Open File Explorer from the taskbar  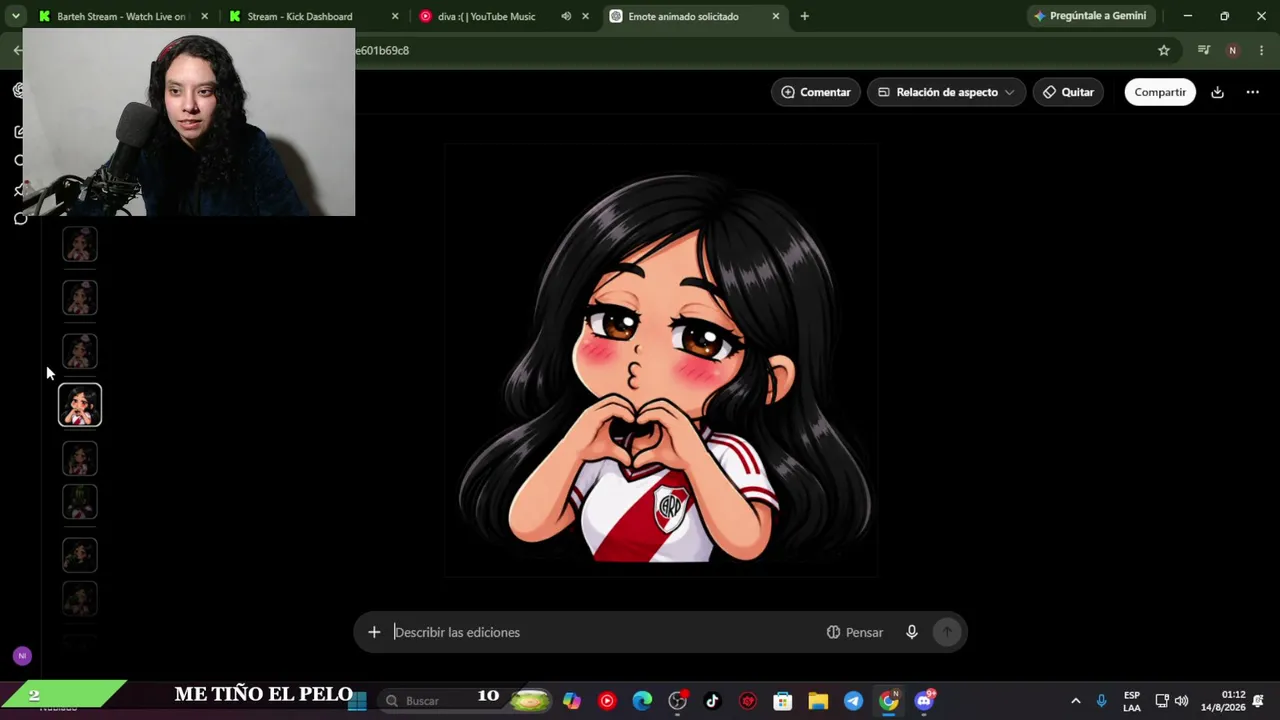(818, 701)
